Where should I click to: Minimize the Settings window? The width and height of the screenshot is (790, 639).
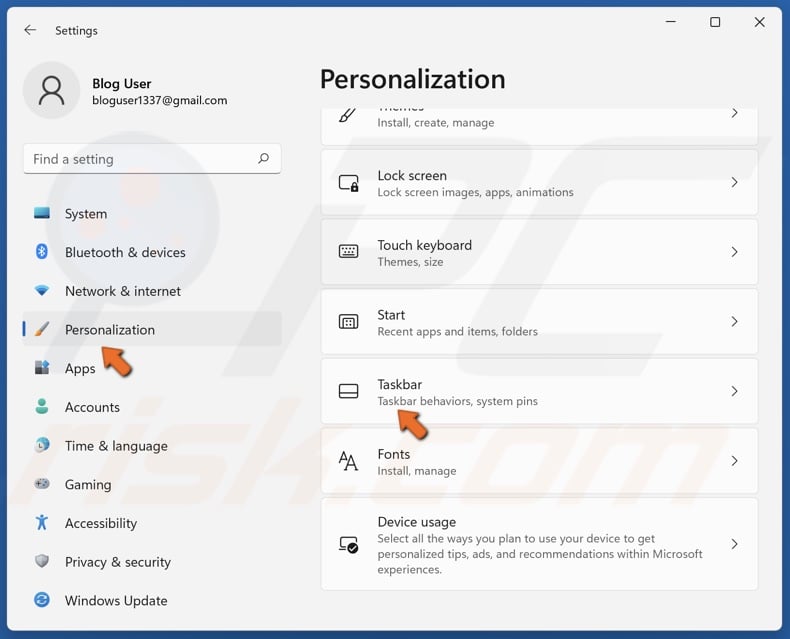(x=671, y=22)
